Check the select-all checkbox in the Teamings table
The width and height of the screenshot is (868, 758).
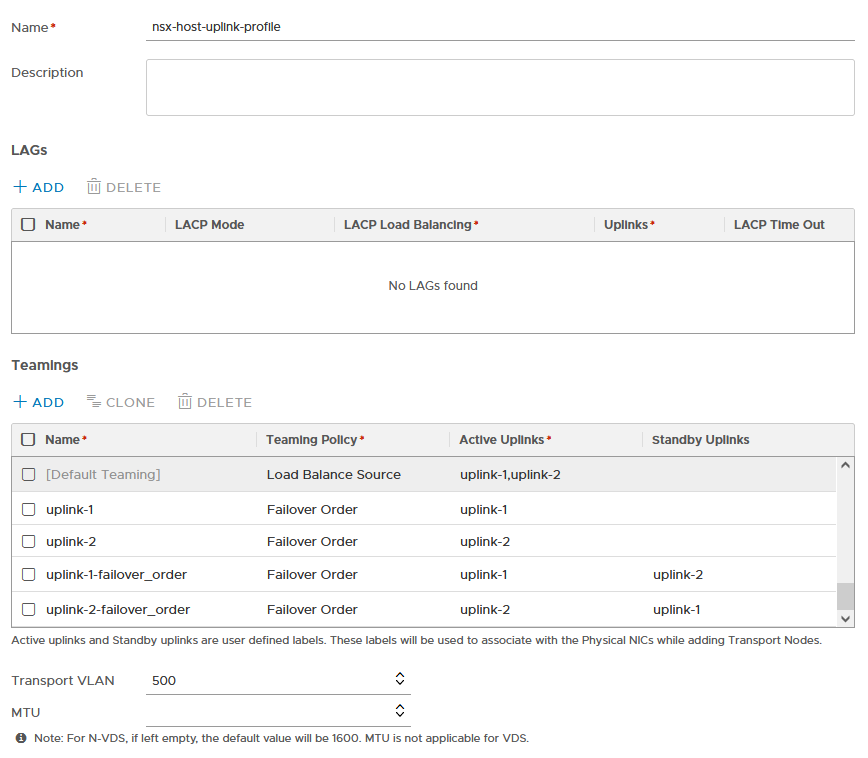click(x=28, y=439)
